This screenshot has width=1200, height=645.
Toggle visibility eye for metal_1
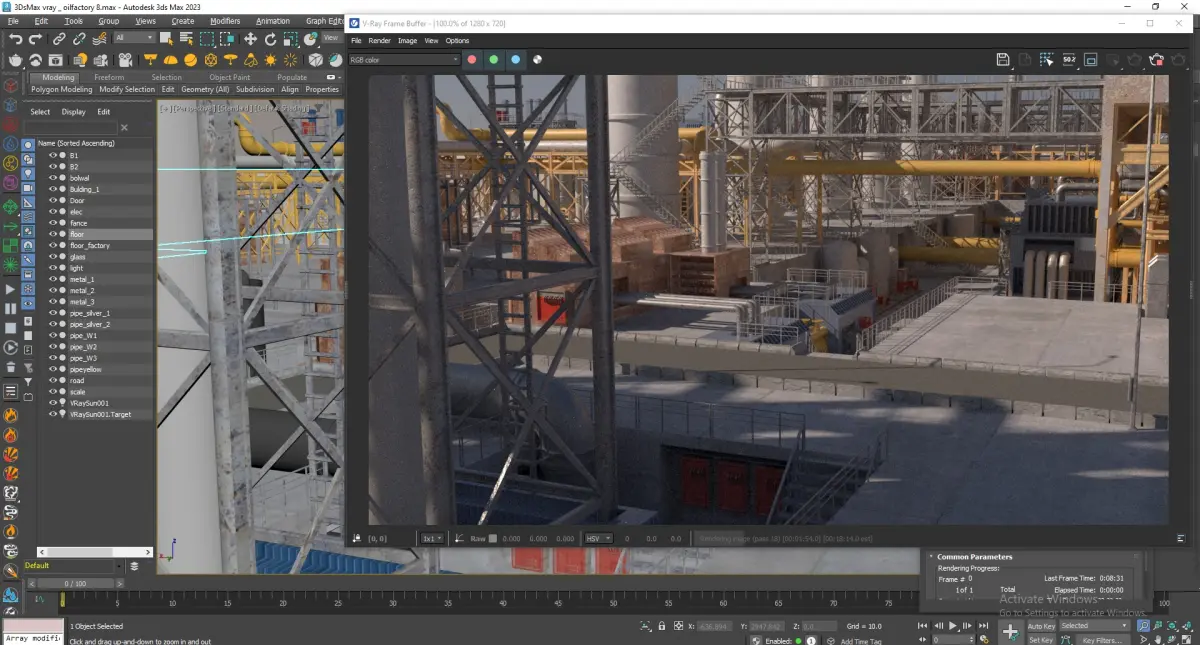pos(52,280)
